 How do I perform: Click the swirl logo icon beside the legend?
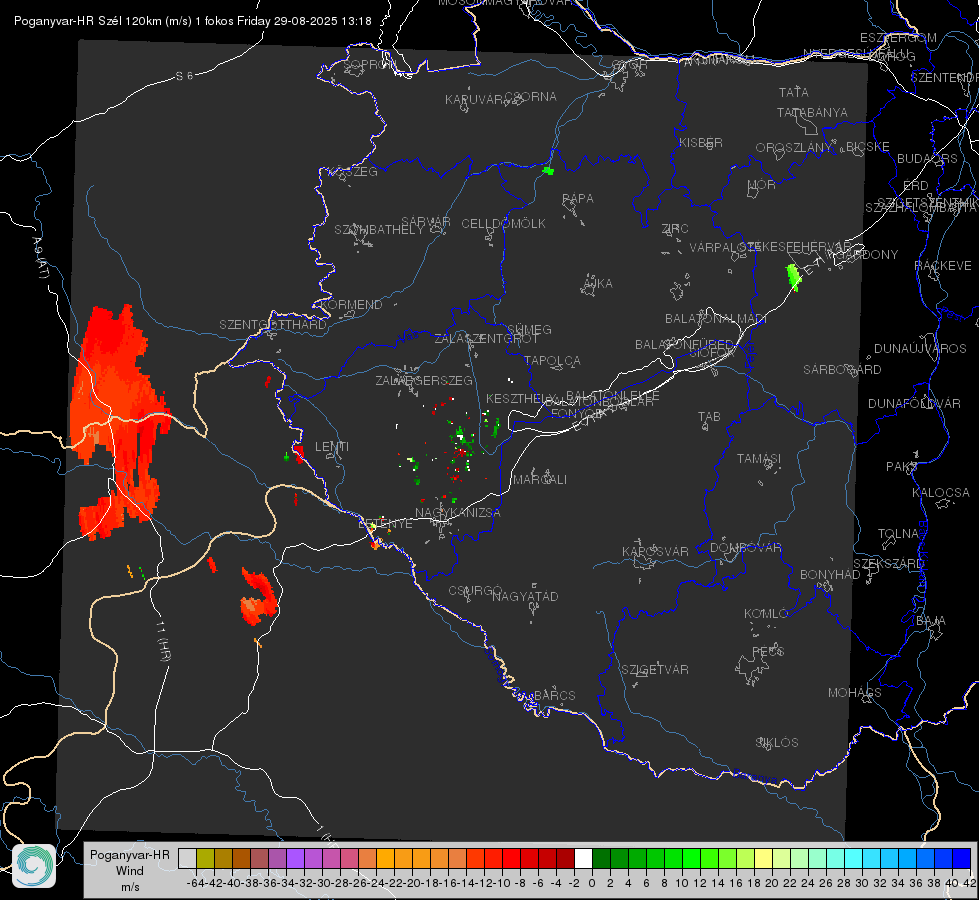click(x=34, y=866)
